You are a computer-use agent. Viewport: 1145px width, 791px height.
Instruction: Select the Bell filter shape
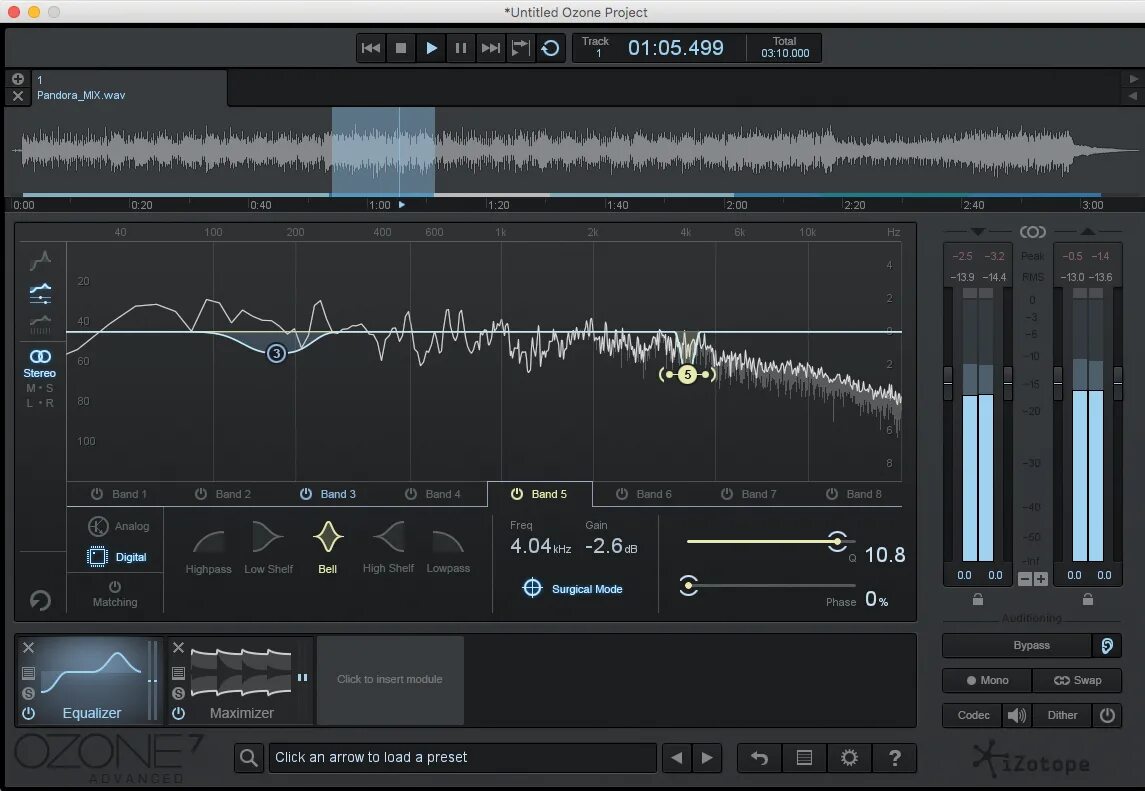[x=328, y=548]
